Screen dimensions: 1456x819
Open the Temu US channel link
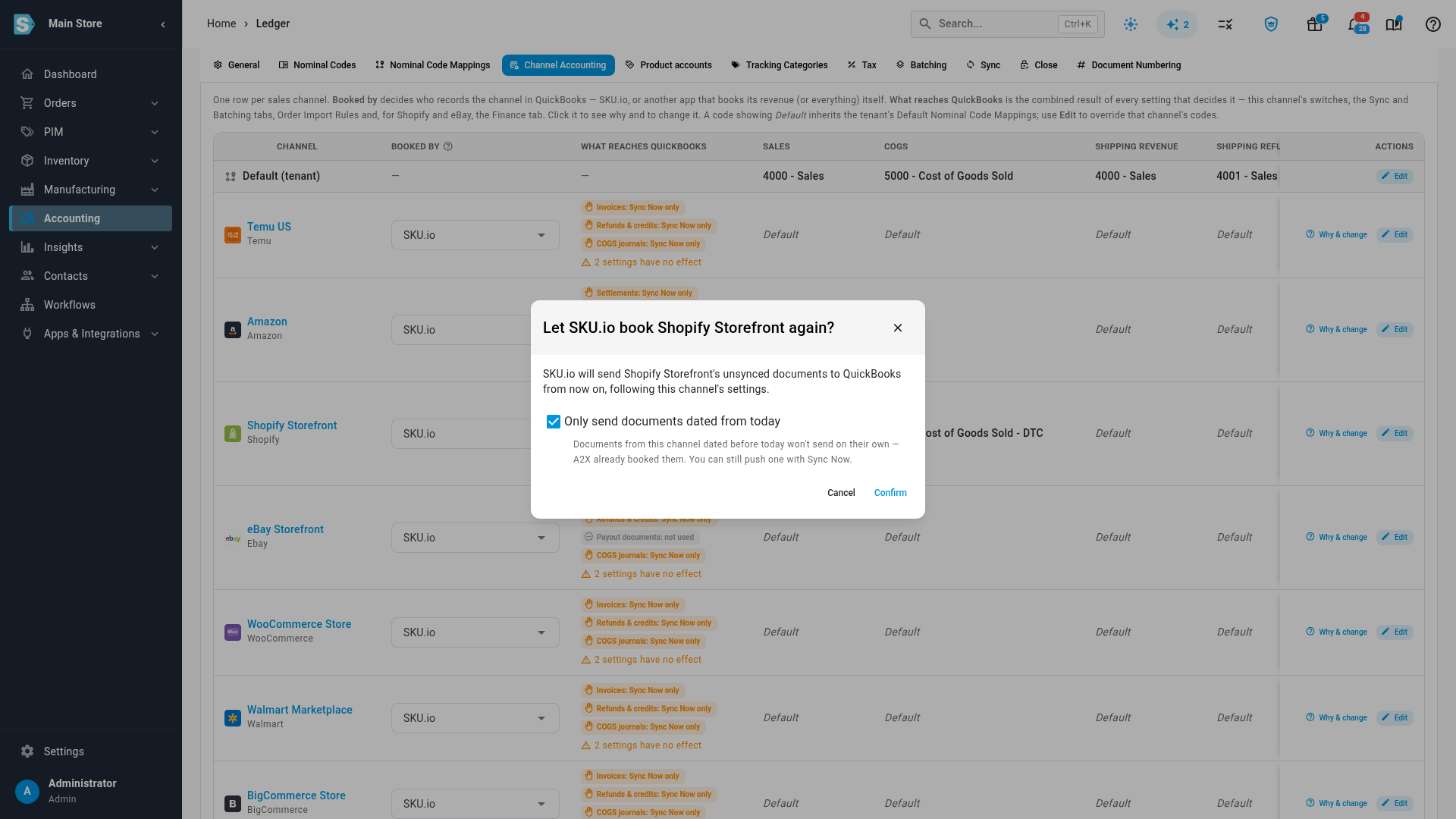coord(268,227)
